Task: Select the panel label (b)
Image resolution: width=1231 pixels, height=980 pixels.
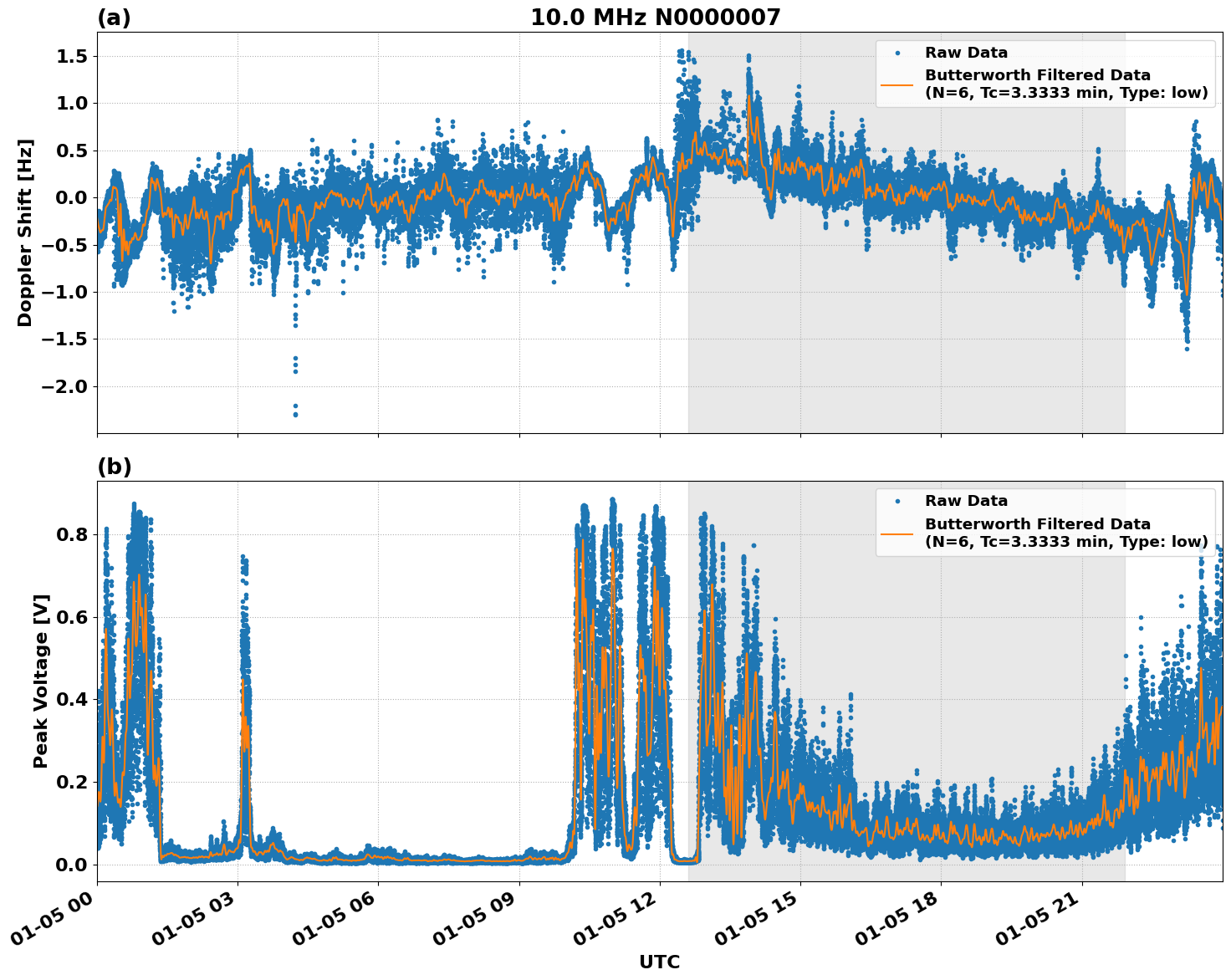Action: pos(115,466)
